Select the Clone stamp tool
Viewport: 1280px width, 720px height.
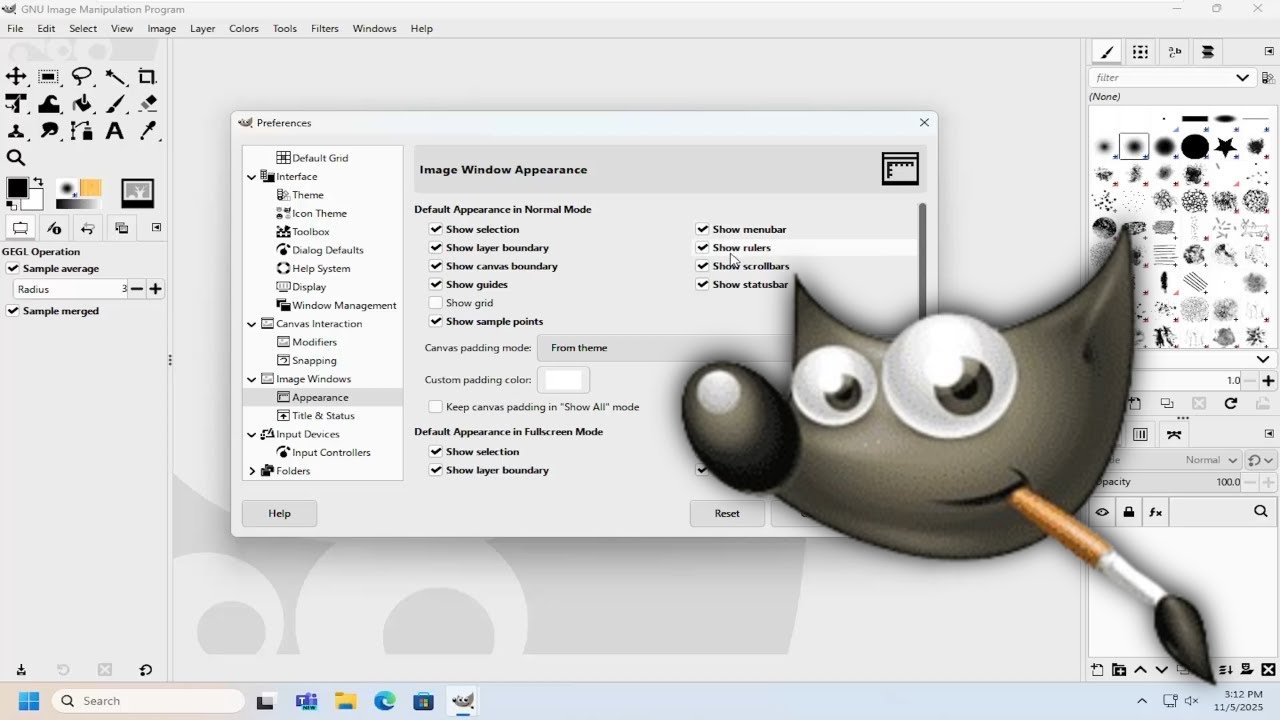[16, 131]
